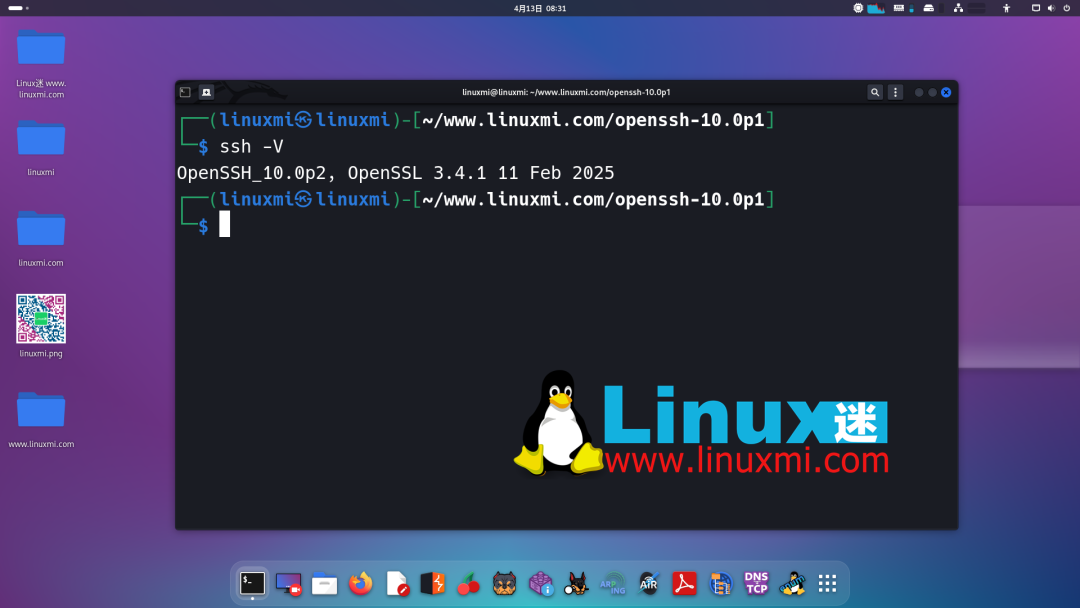
Task: Open the purple brick info app in dock
Action: (541, 584)
